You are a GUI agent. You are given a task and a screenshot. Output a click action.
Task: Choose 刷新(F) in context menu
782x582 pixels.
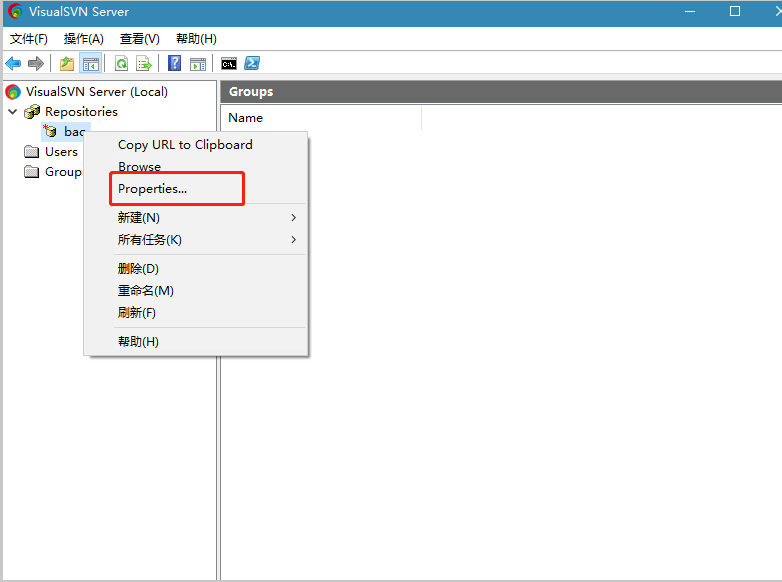coord(196,313)
